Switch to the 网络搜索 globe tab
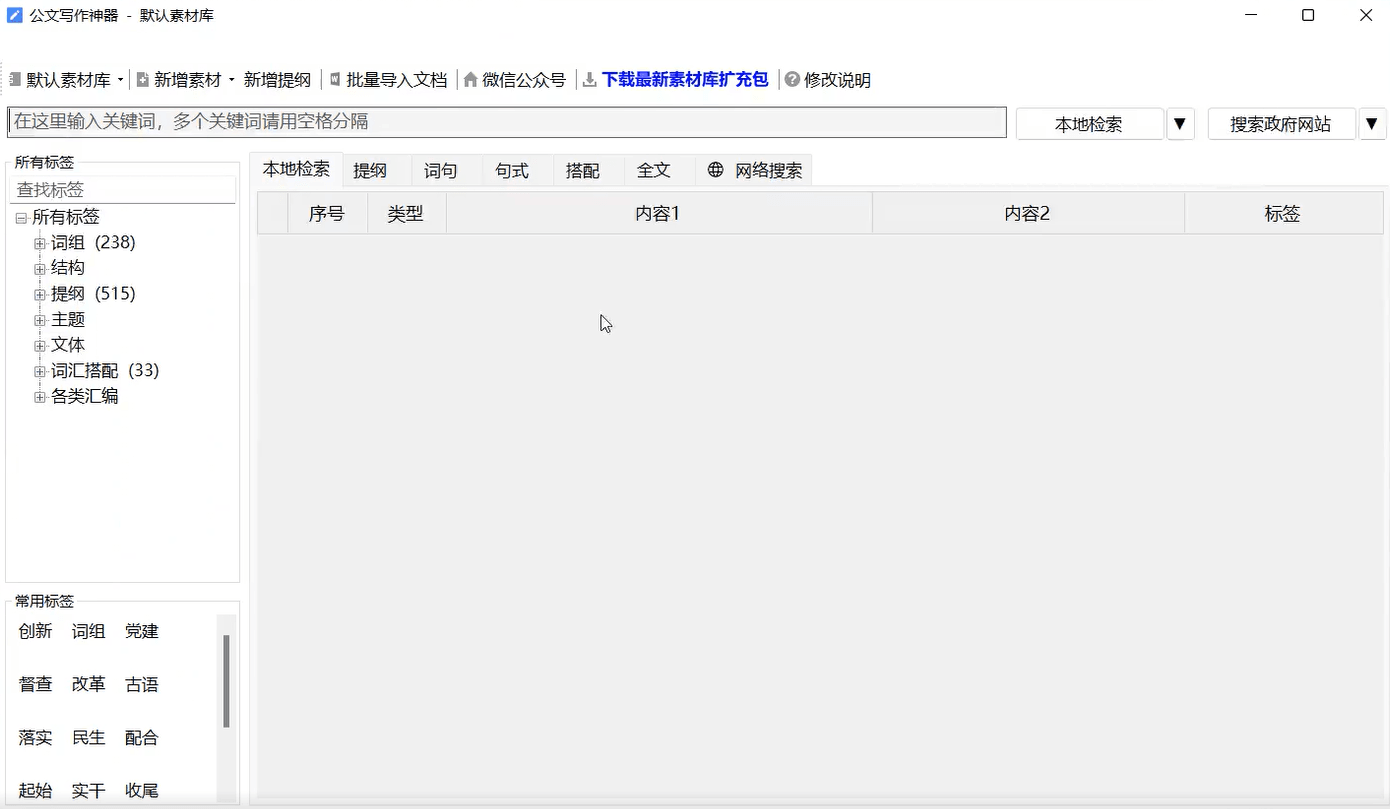 coord(715,170)
